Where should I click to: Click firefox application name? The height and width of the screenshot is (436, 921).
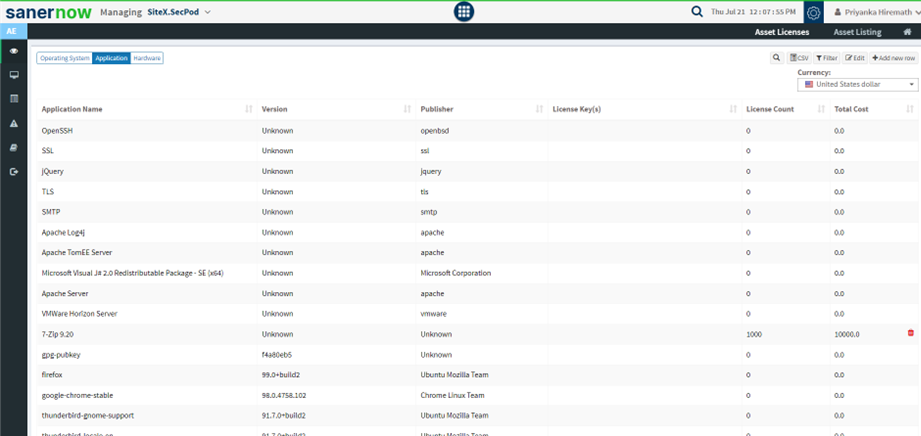[x=52, y=375]
